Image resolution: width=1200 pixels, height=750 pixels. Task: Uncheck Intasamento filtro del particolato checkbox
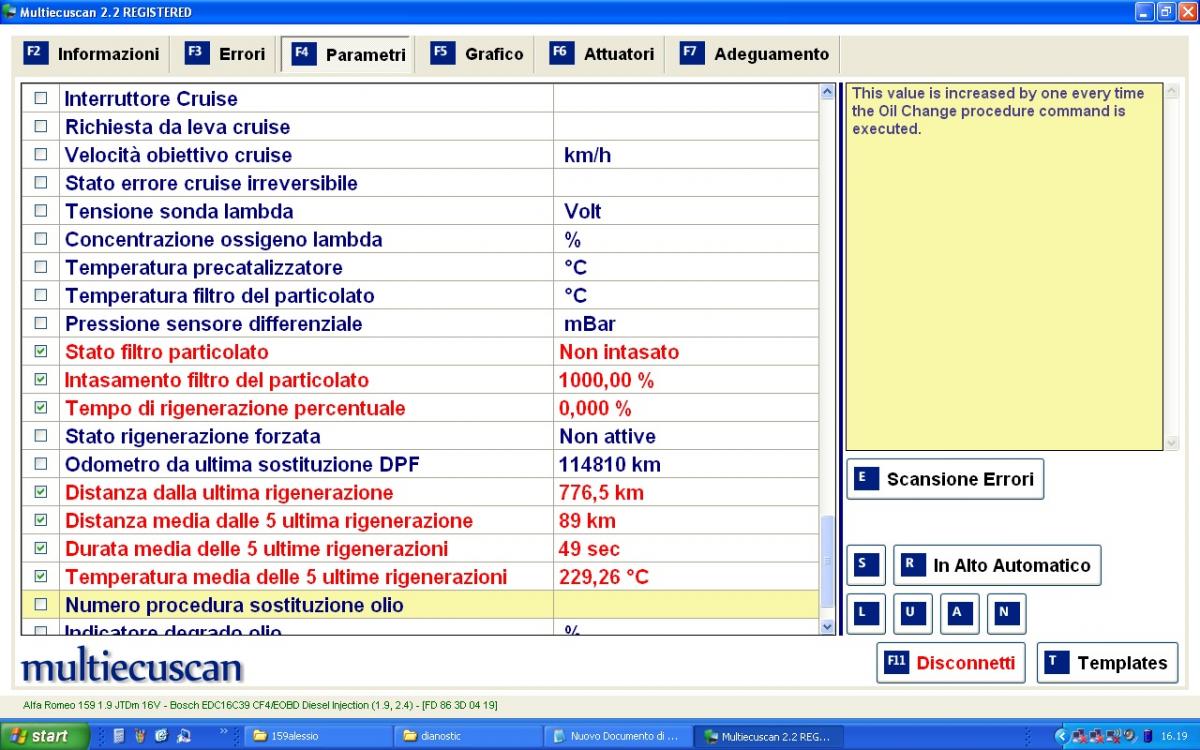click(x=41, y=379)
